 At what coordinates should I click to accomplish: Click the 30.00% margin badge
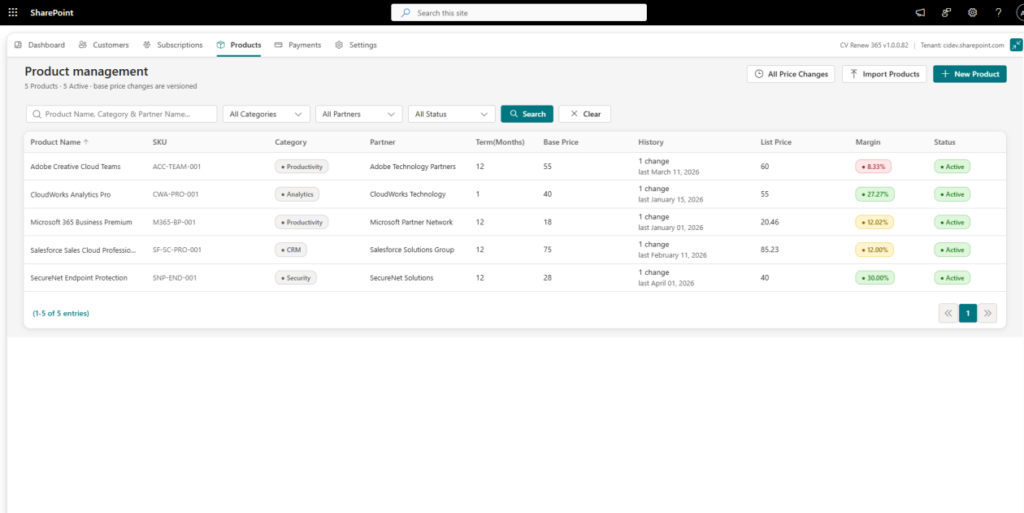875,277
